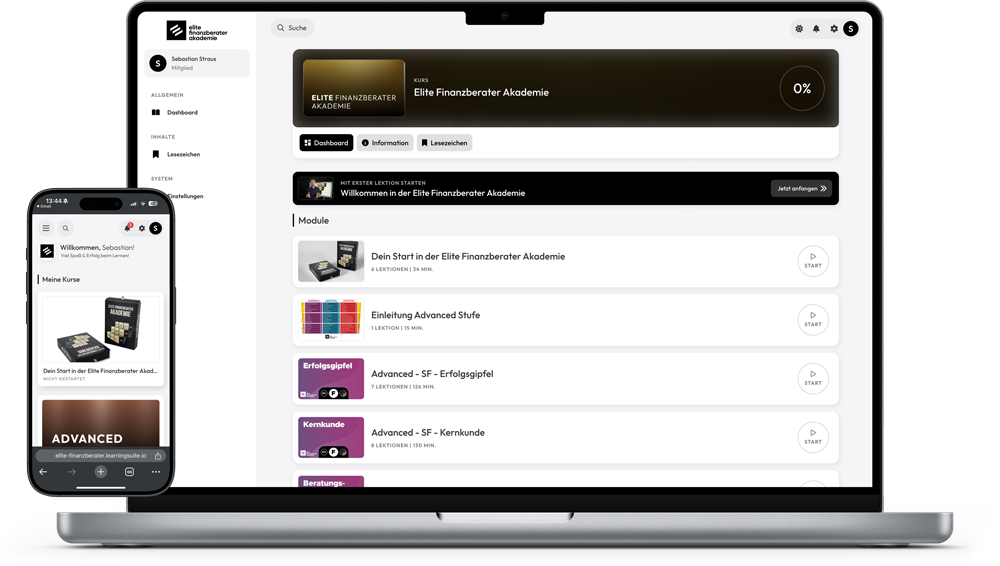The width and height of the screenshot is (1000, 566).
Task: Open the ADVANCED course card on phone
Action: 101,423
